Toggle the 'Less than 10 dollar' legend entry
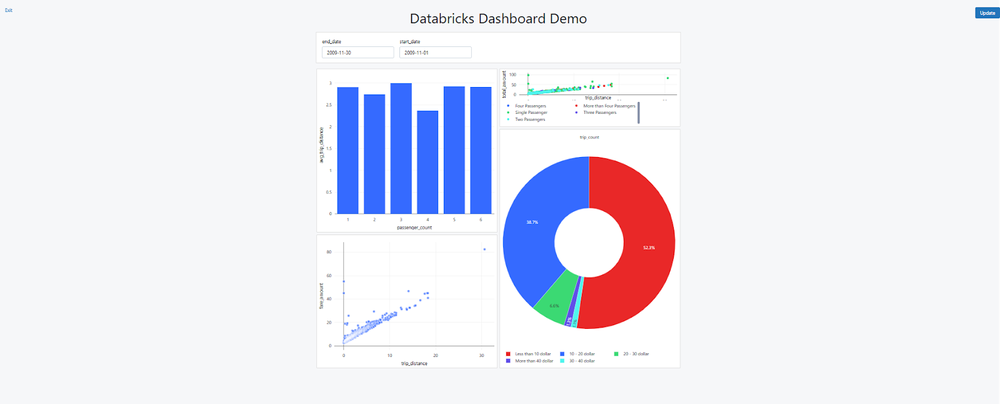The image size is (1000, 404). tap(530, 354)
